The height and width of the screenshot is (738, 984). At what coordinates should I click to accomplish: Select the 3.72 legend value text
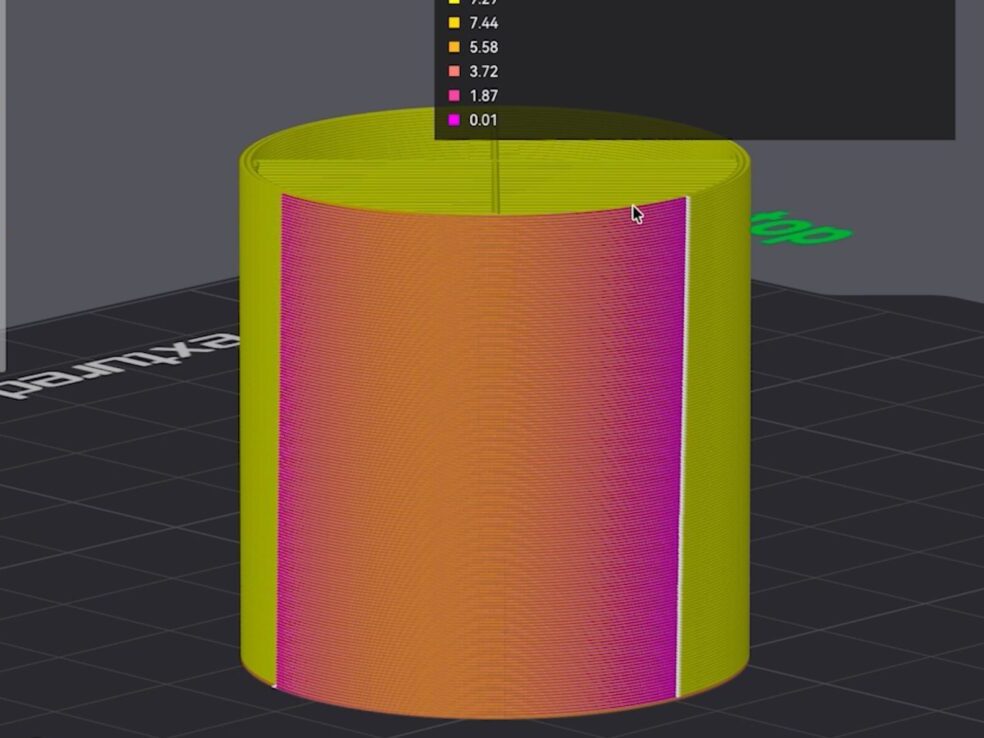click(x=483, y=72)
